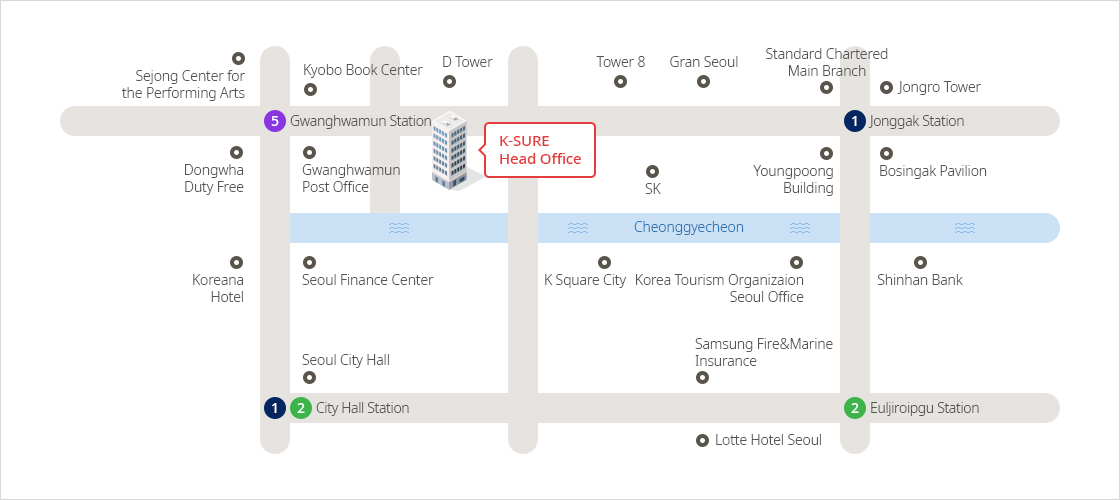This screenshot has width=1120, height=500.
Task: Click the Seoul City Hall text label
Action: pyautogui.click(x=346, y=360)
